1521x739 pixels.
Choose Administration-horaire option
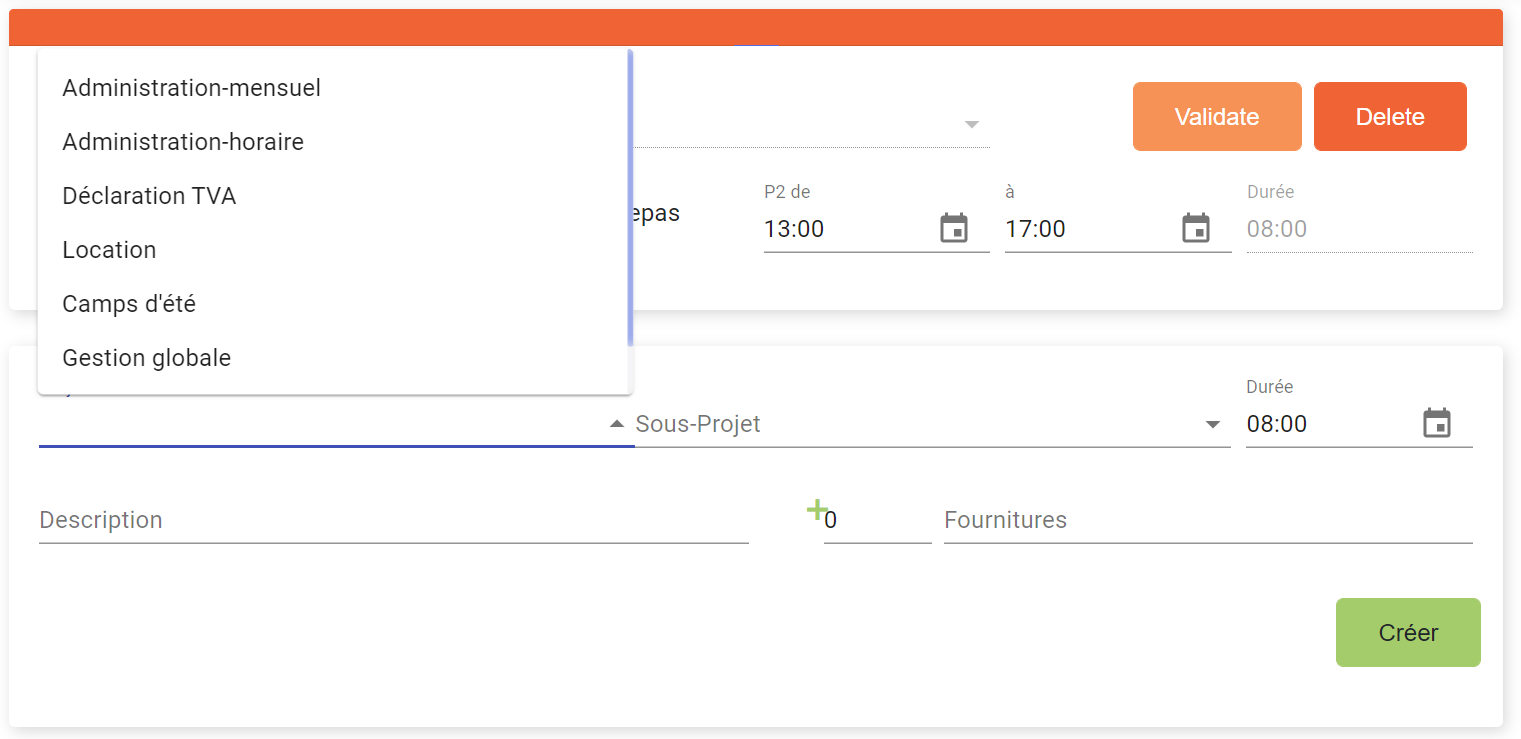[183, 142]
